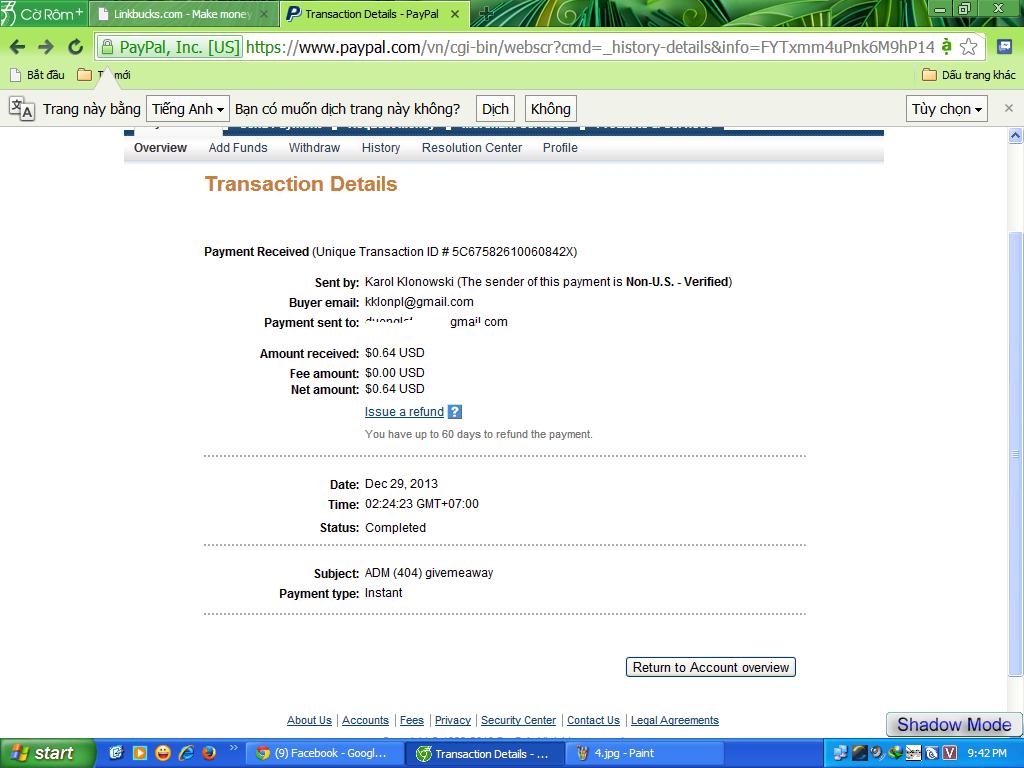The image size is (1024, 768).
Task: Switch to the Linkbucks.com tab
Action: click(x=182, y=14)
